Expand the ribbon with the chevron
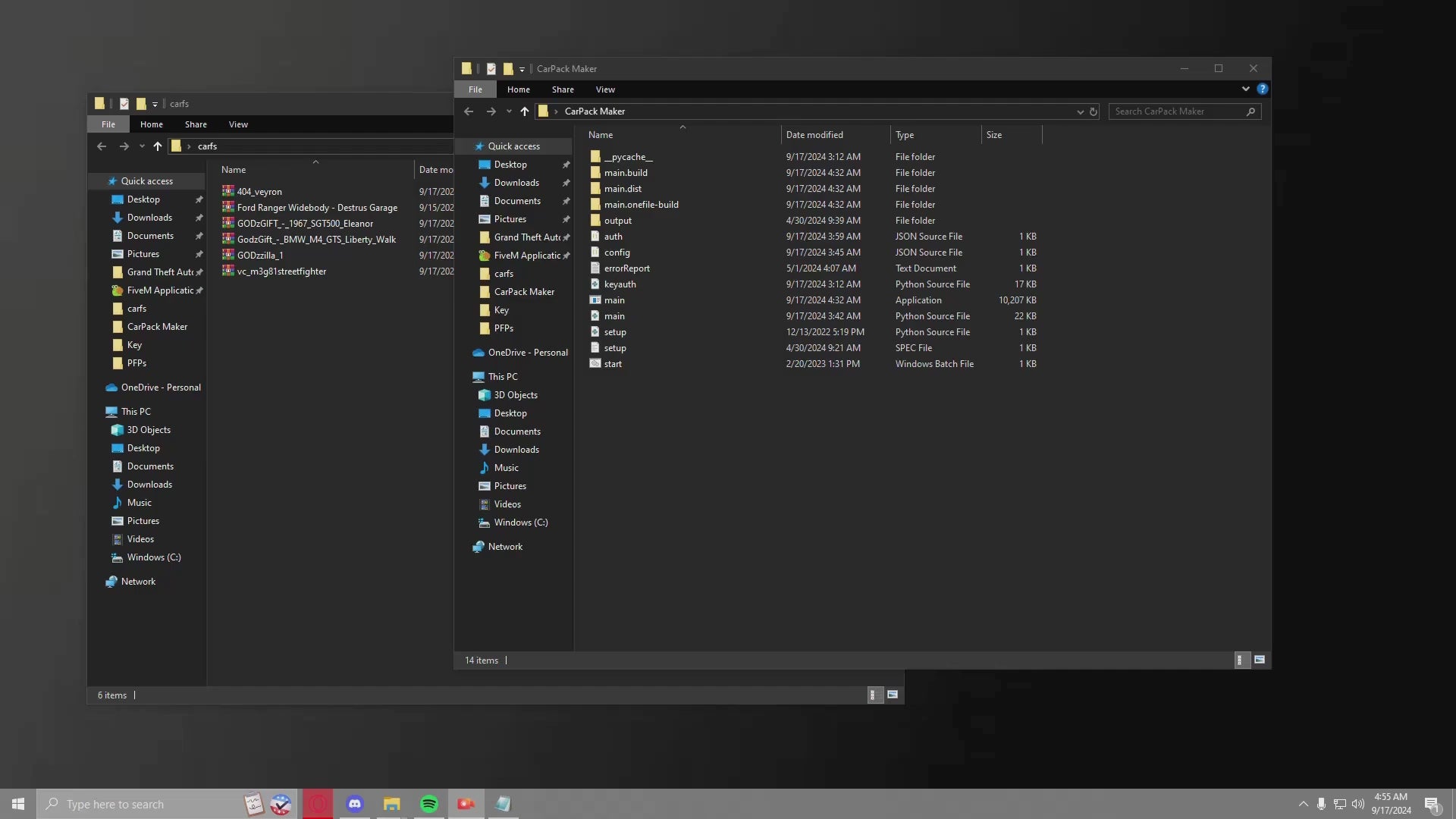This screenshot has height=819, width=1456. [x=1245, y=89]
